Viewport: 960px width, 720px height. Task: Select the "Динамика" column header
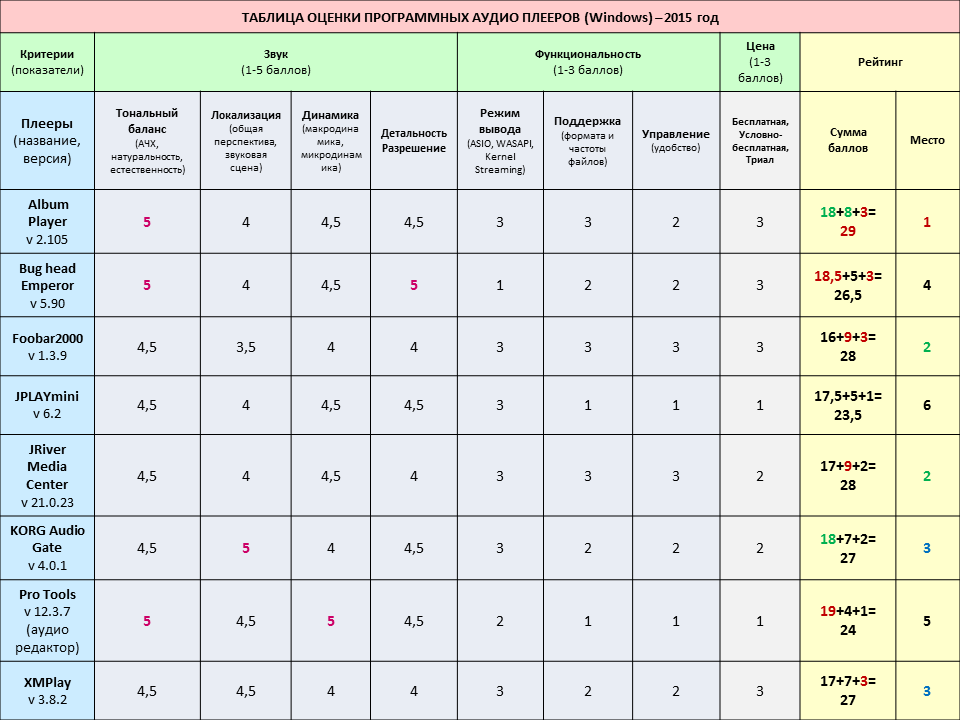click(331, 140)
